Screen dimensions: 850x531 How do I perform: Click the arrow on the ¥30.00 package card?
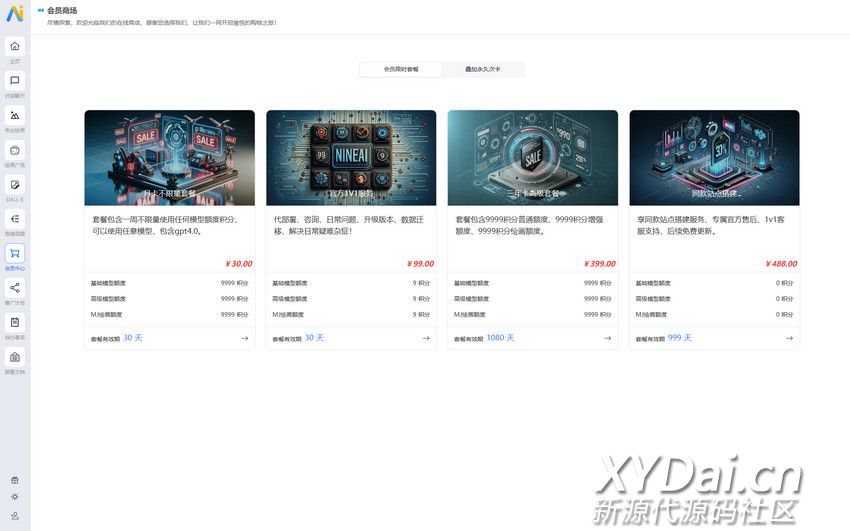coord(244,339)
